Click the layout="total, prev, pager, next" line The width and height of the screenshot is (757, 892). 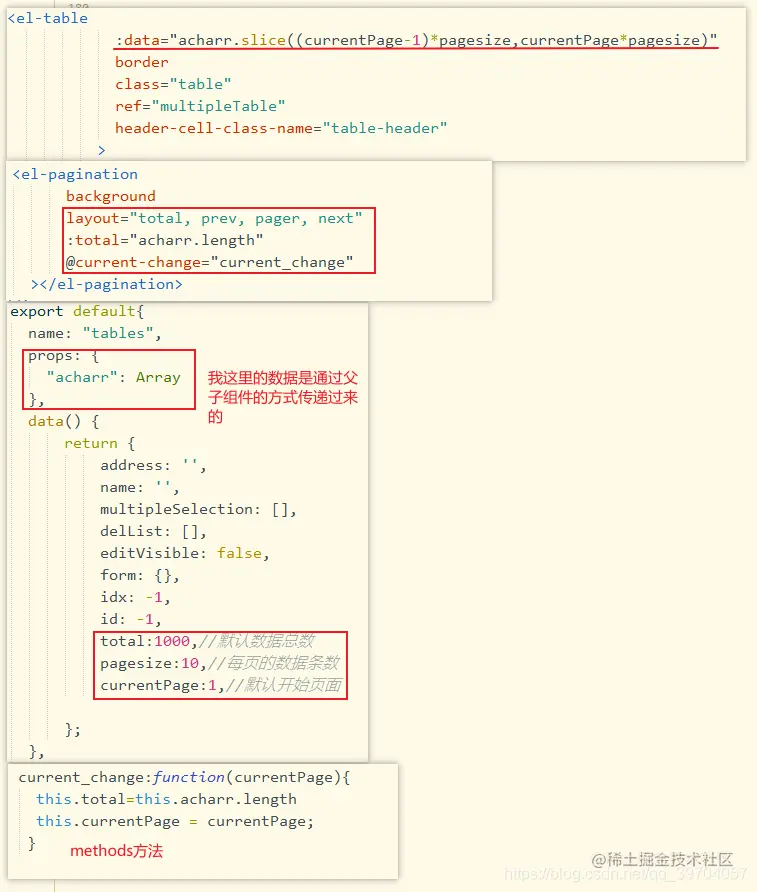(x=214, y=218)
